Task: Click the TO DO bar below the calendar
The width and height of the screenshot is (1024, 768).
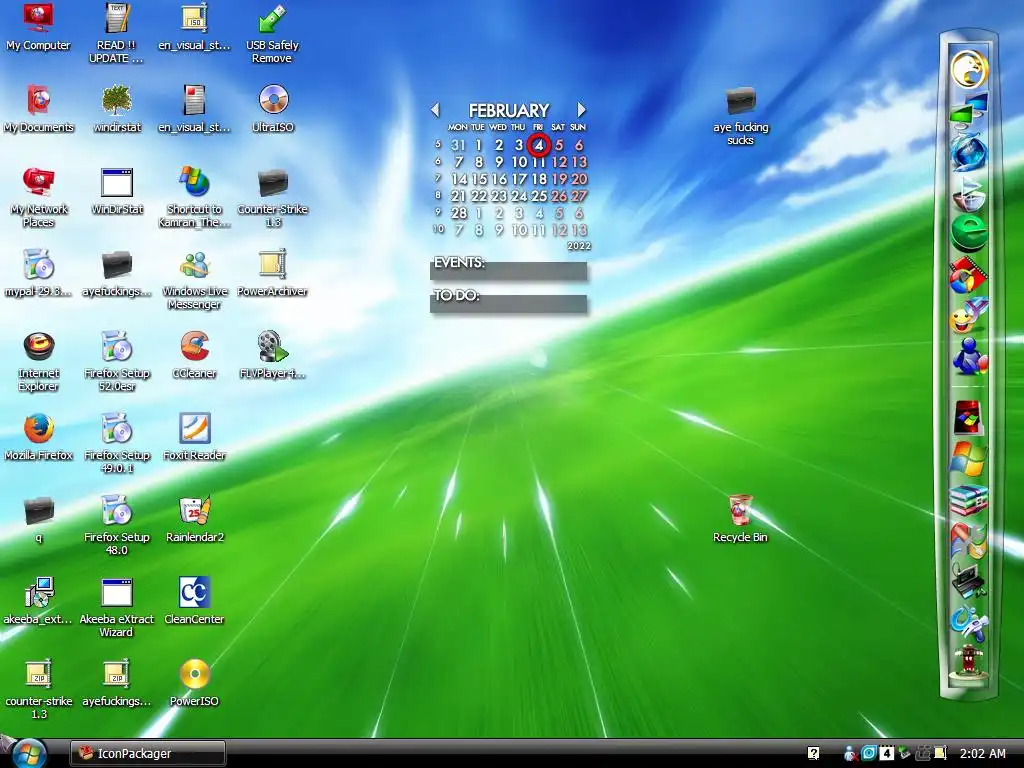Action: click(509, 304)
